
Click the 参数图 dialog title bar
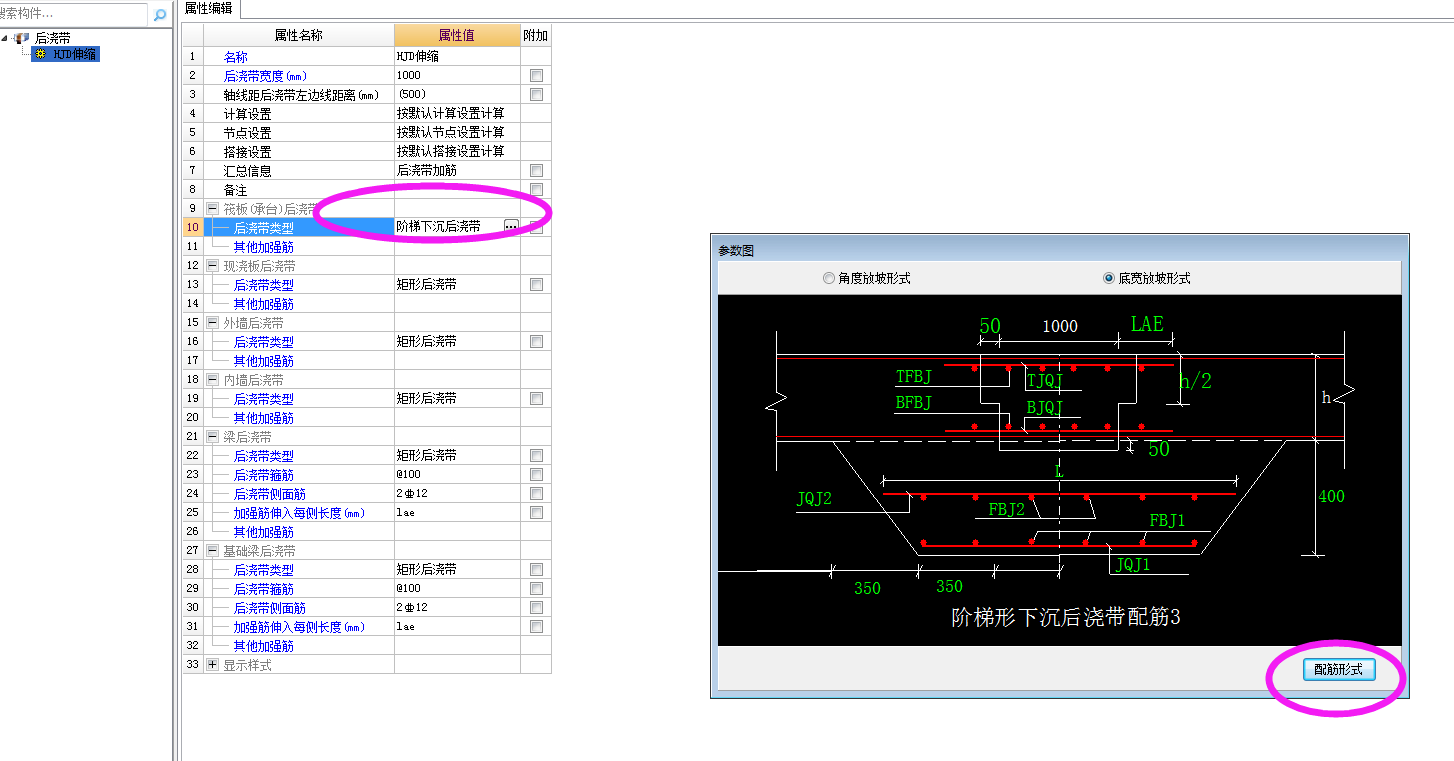coord(1060,250)
